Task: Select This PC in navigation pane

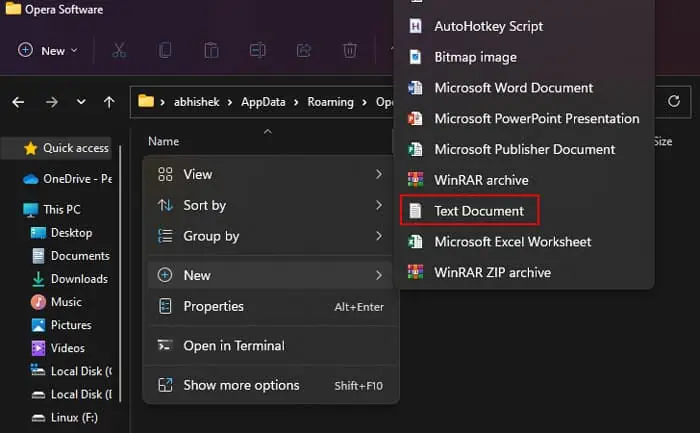Action: [x=52, y=209]
